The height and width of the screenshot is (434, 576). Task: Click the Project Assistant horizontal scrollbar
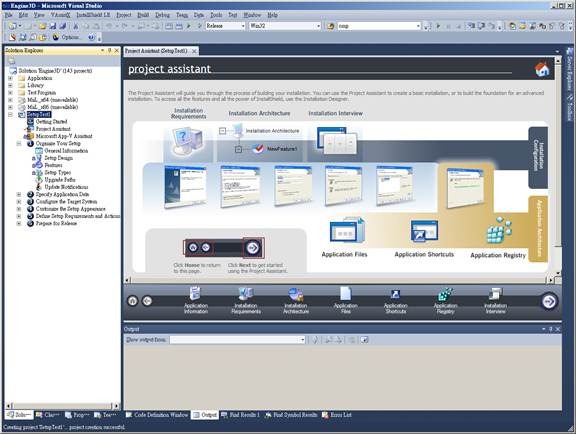pyautogui.click(x=339, y=280)
